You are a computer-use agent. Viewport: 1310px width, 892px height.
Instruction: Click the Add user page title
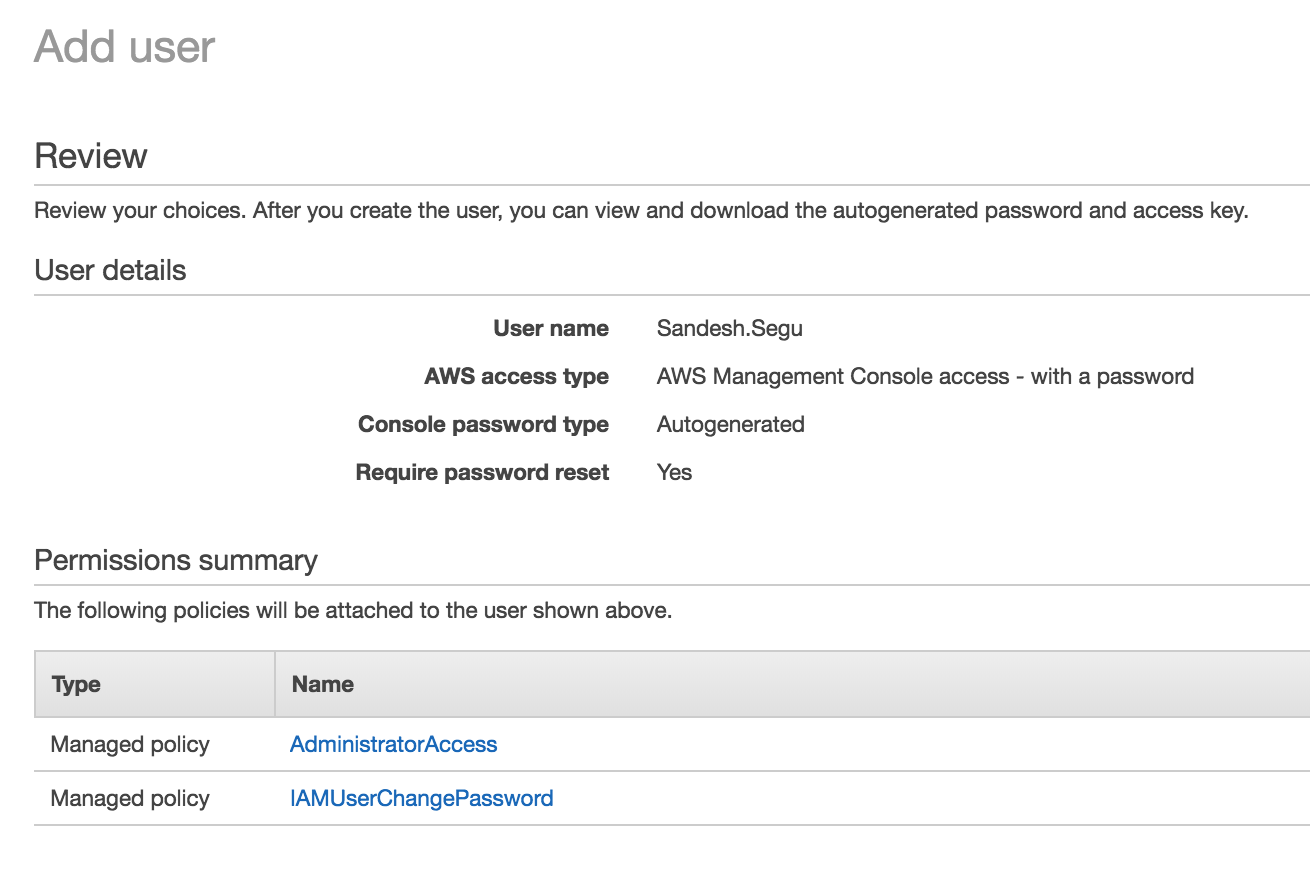(124, 46)
